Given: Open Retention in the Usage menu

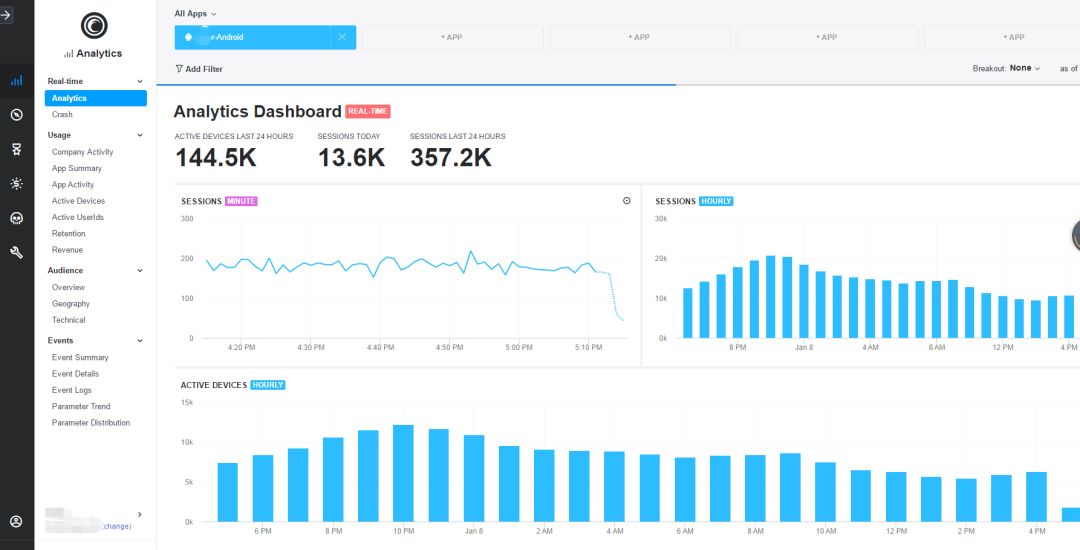Looking at the screenshot, I should point(68,233).
